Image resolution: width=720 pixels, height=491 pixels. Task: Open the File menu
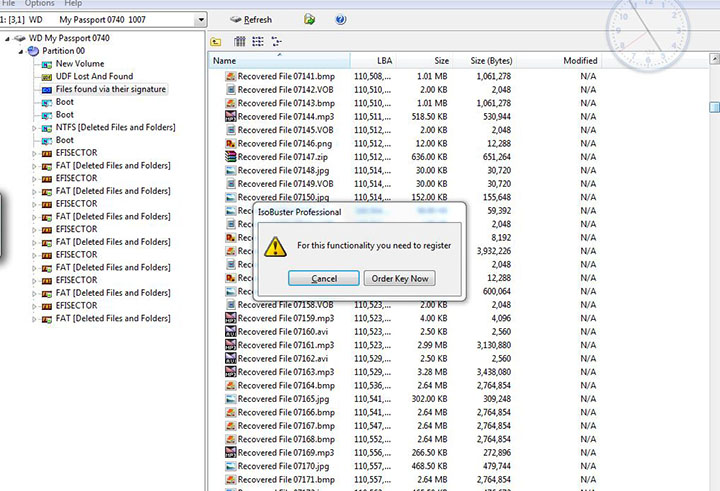pyautogui.click(x=8, y=3)
